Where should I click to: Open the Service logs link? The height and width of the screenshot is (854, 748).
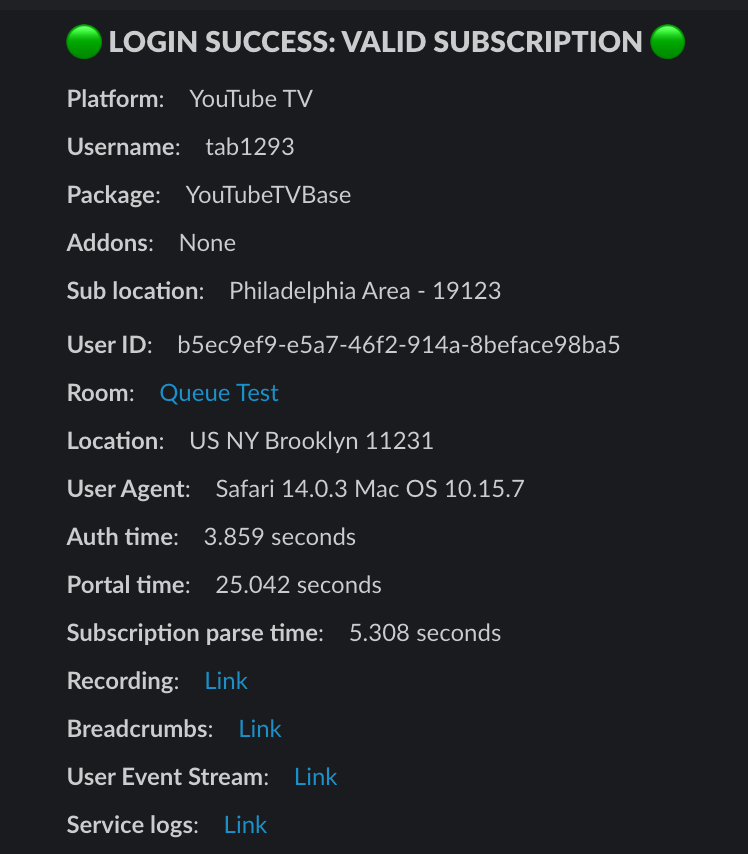(245, 825)
